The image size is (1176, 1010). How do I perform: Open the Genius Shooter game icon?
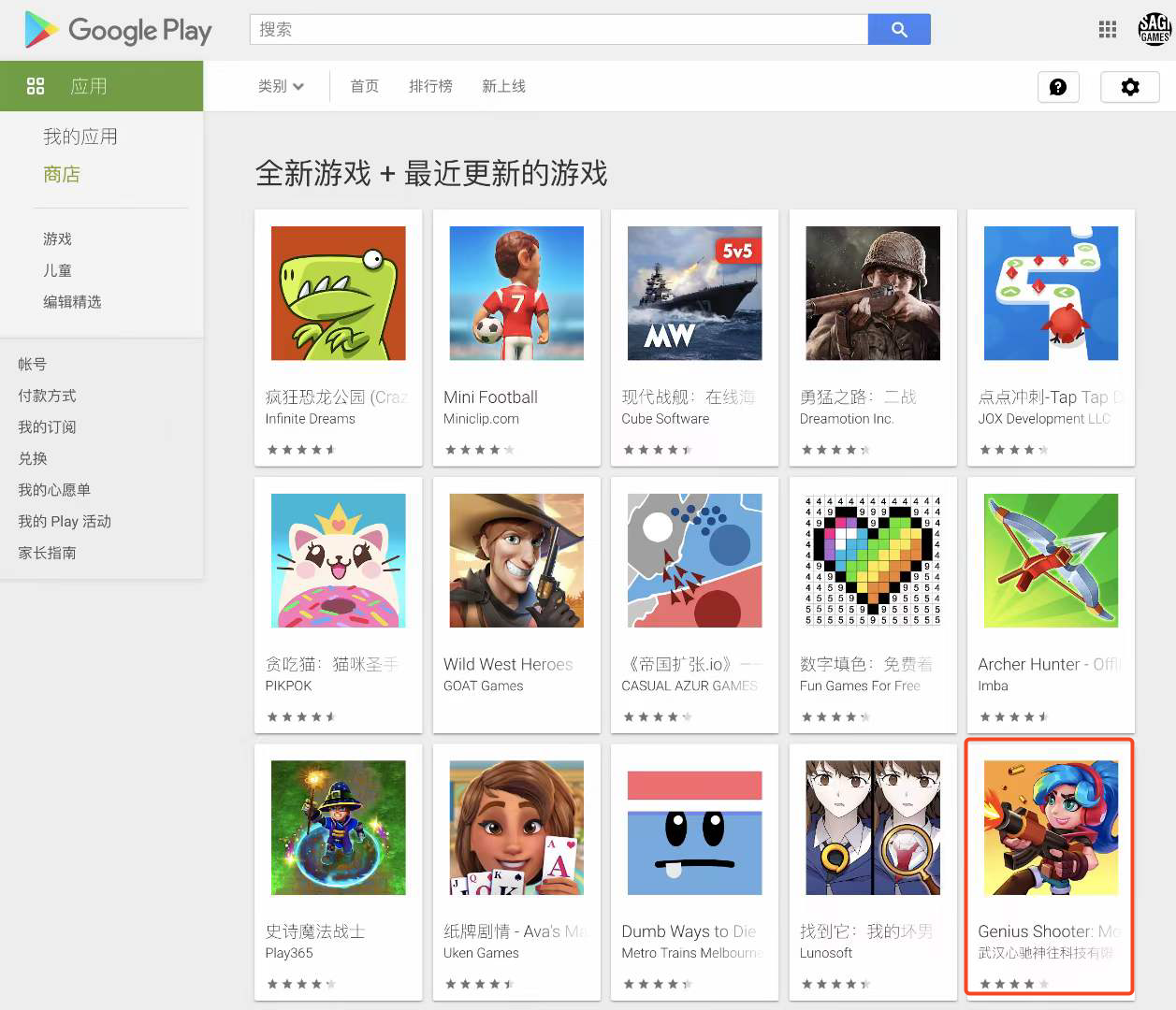point(1051,828)
